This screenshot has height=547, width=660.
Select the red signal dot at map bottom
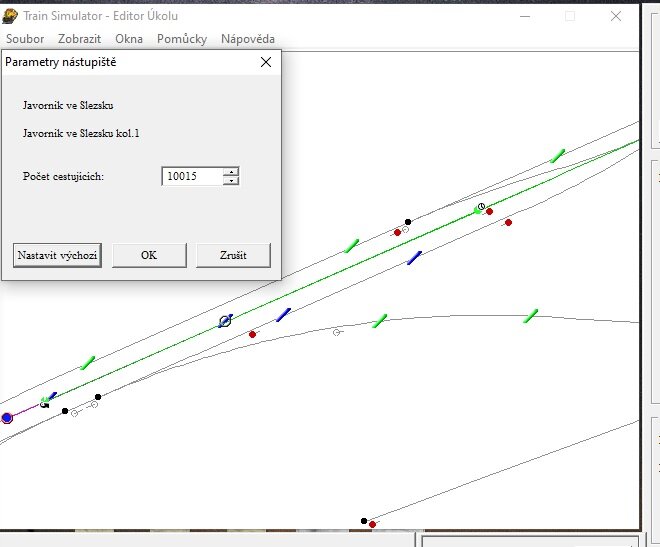pos(372,524)
